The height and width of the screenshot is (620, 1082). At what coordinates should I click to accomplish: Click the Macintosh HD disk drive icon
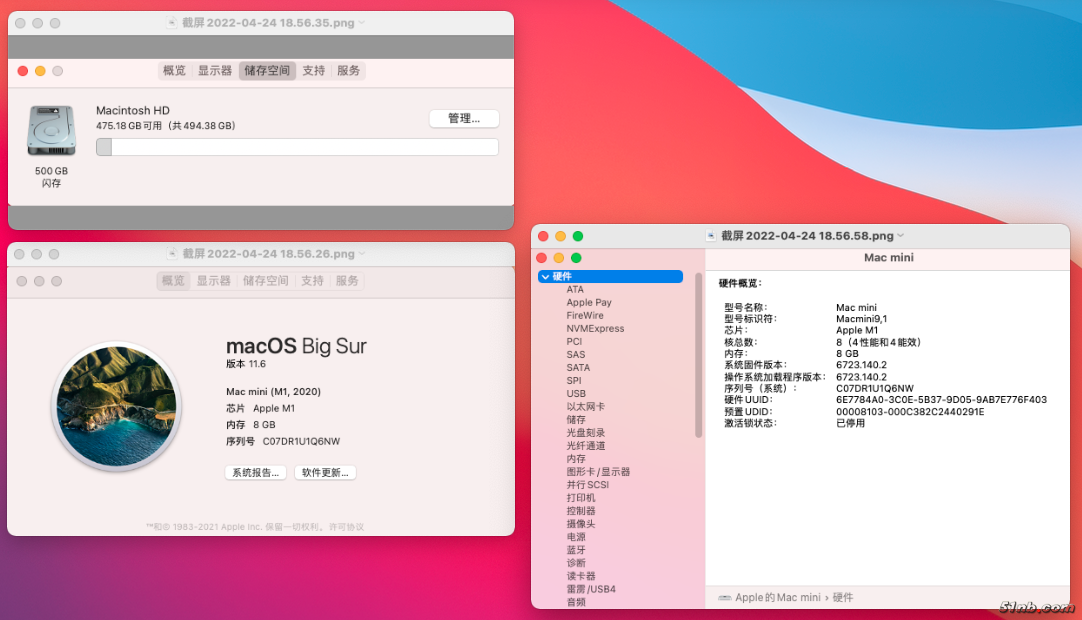pyautogui.click(x=51, y=130)
